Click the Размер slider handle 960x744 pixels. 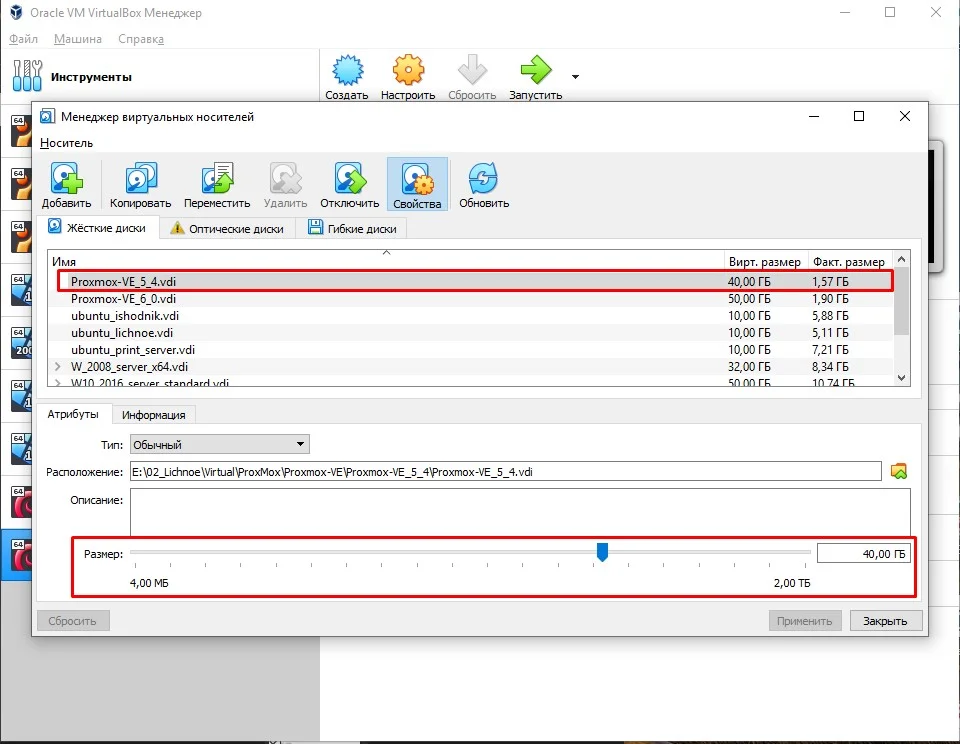pyautogui.click(x=602, y=552)
